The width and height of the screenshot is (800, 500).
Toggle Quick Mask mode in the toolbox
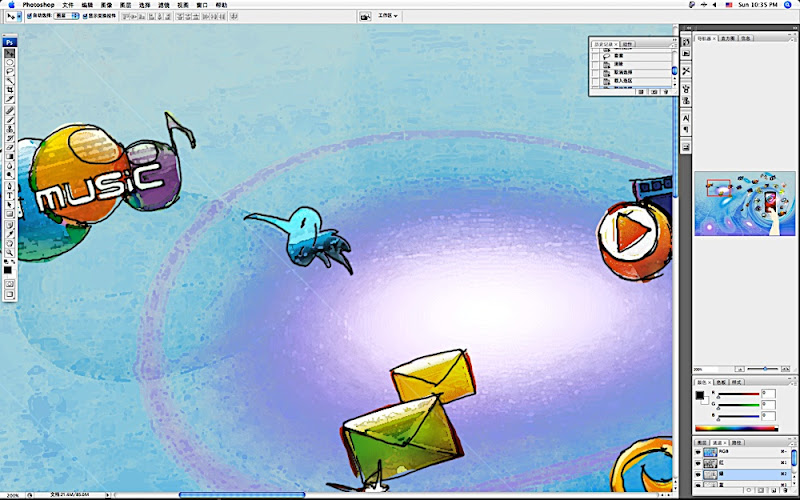coord(10,285)
